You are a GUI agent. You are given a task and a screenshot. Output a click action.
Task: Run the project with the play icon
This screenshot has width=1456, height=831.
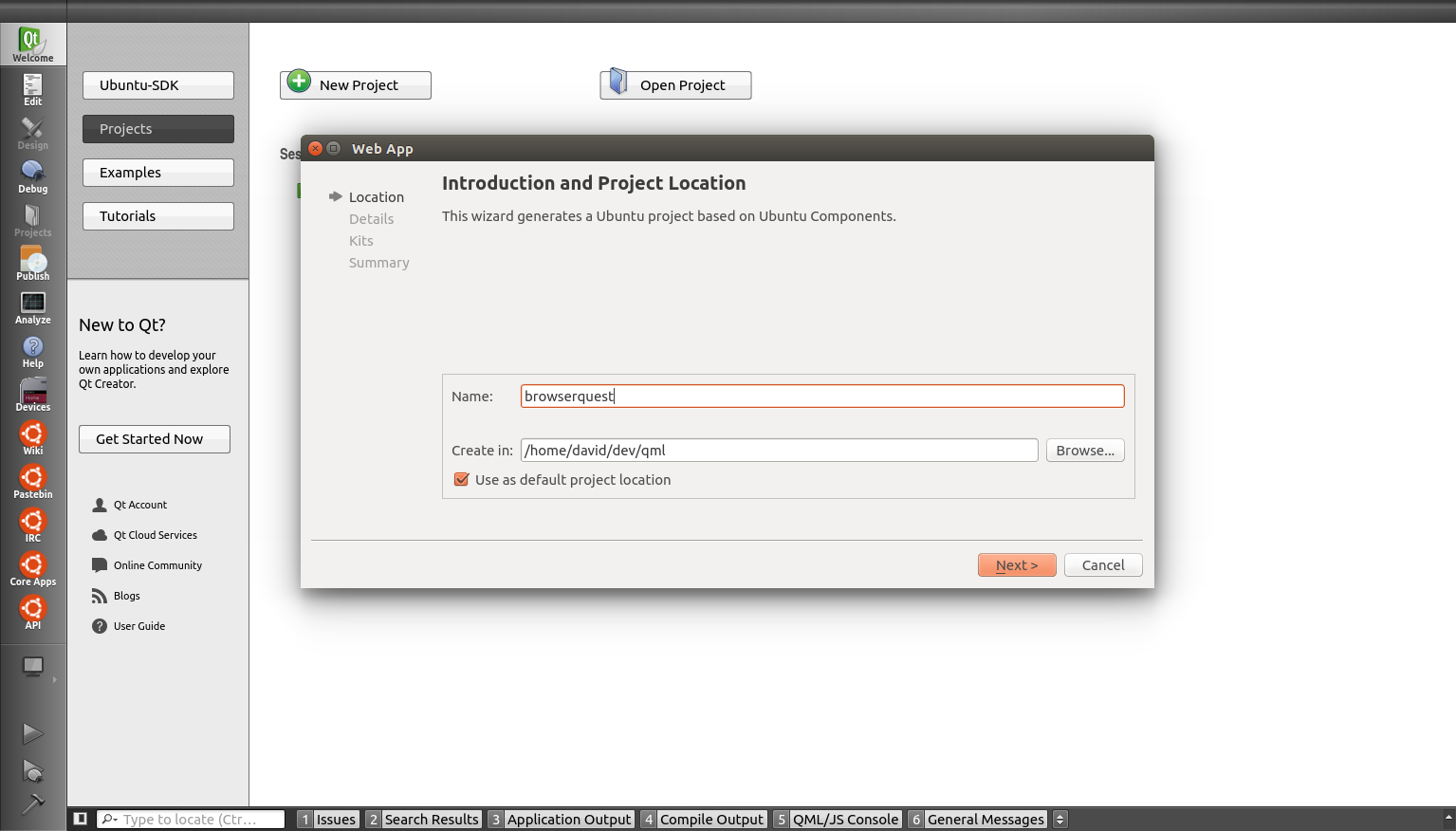(x=32, y=733)
